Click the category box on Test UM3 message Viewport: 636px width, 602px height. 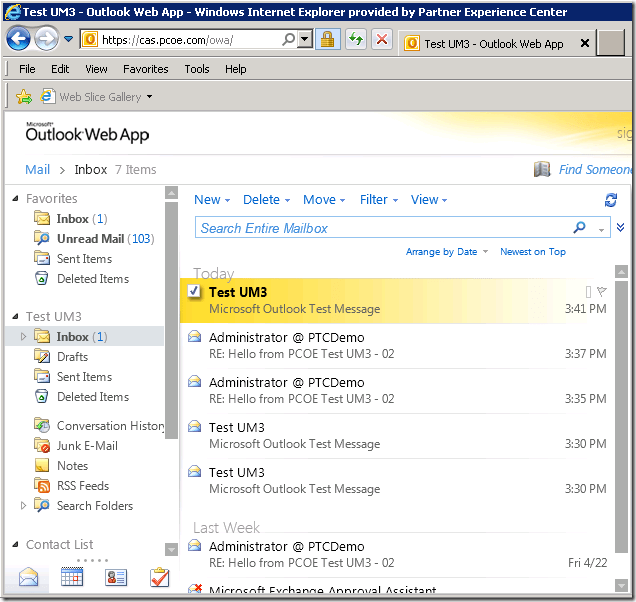tap(588, 291)
